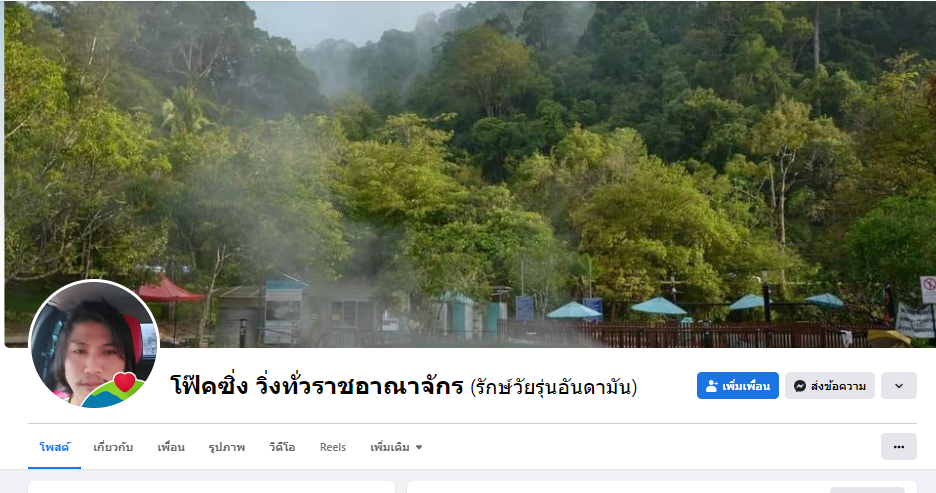Click the Messenger icon beside ส่งข้อความ
This screenshot has width=936, height=493.
(800, 386)
